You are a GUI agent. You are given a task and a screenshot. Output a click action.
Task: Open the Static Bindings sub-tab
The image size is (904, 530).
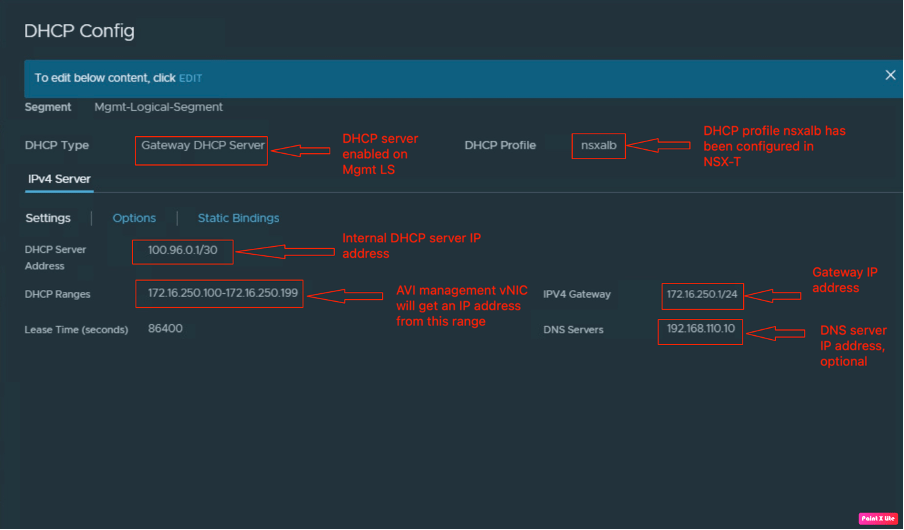point(238,218)
